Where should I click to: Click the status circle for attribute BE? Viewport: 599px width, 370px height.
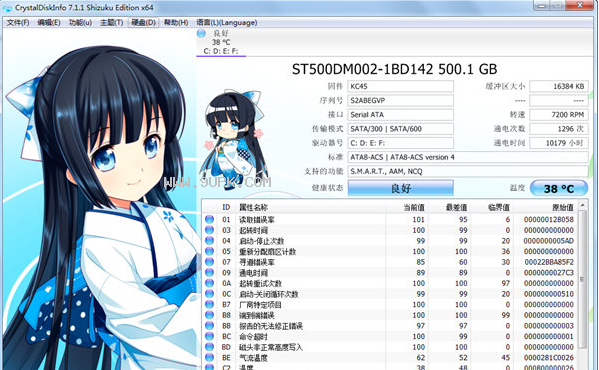pyautogui.click(x=209, y=357)
